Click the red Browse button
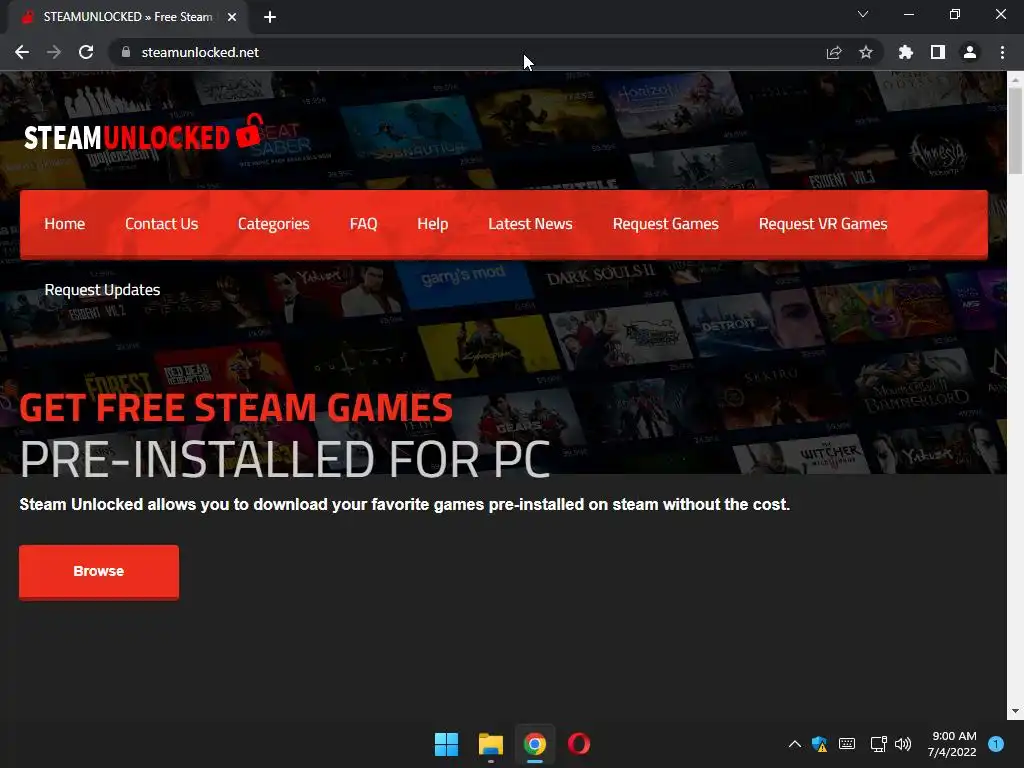Image resolution: width=1024 pixels, height=768 pixels. (99, 571)
